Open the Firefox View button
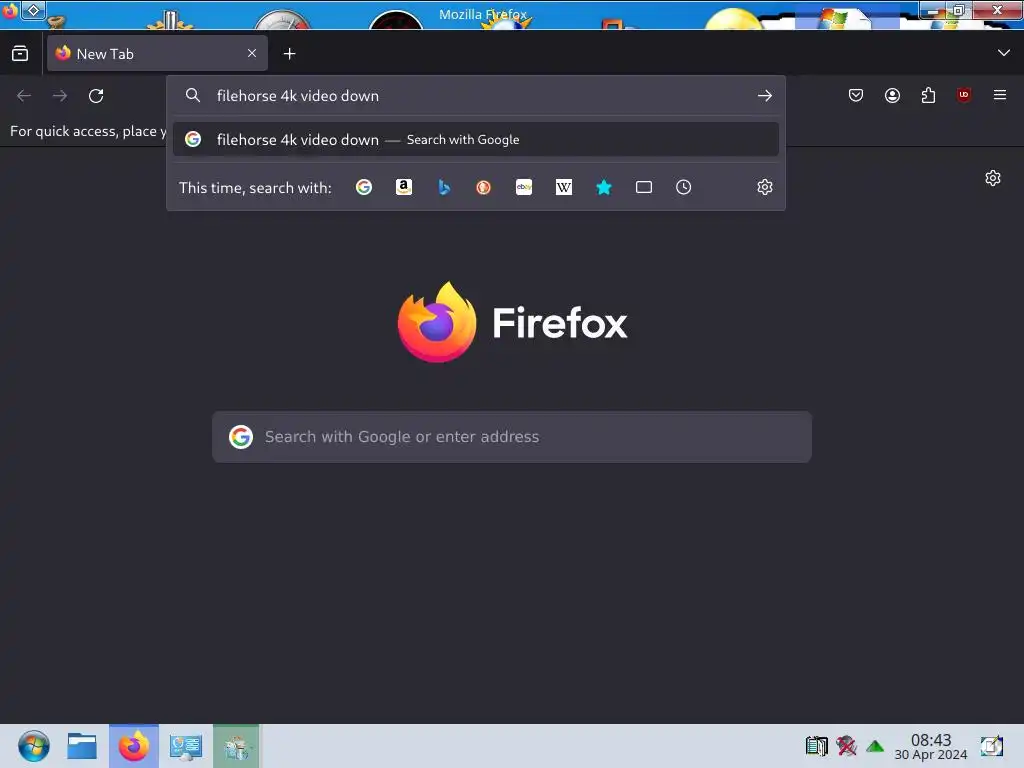The width and height of the screenshot is (1024, 768). (20, 54)
